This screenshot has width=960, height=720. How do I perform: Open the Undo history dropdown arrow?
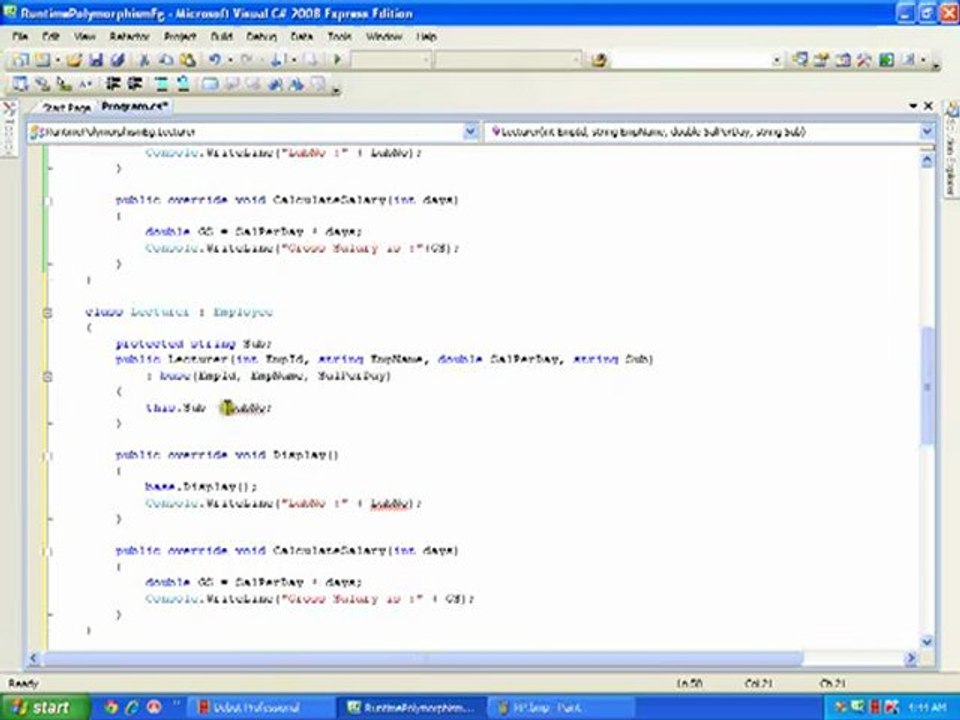pos(230,60)
